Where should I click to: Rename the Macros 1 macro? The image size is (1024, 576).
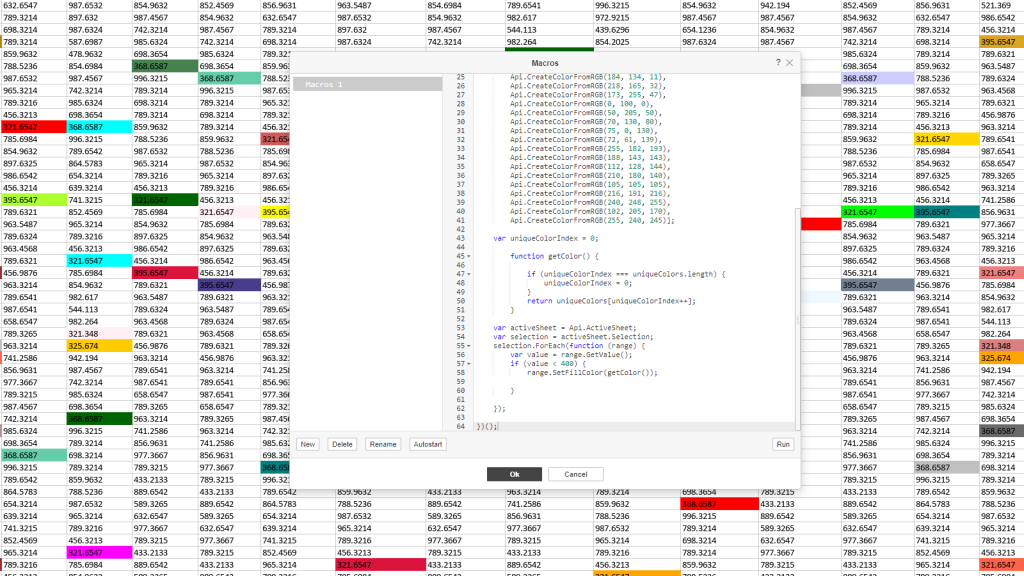point(383,444)
